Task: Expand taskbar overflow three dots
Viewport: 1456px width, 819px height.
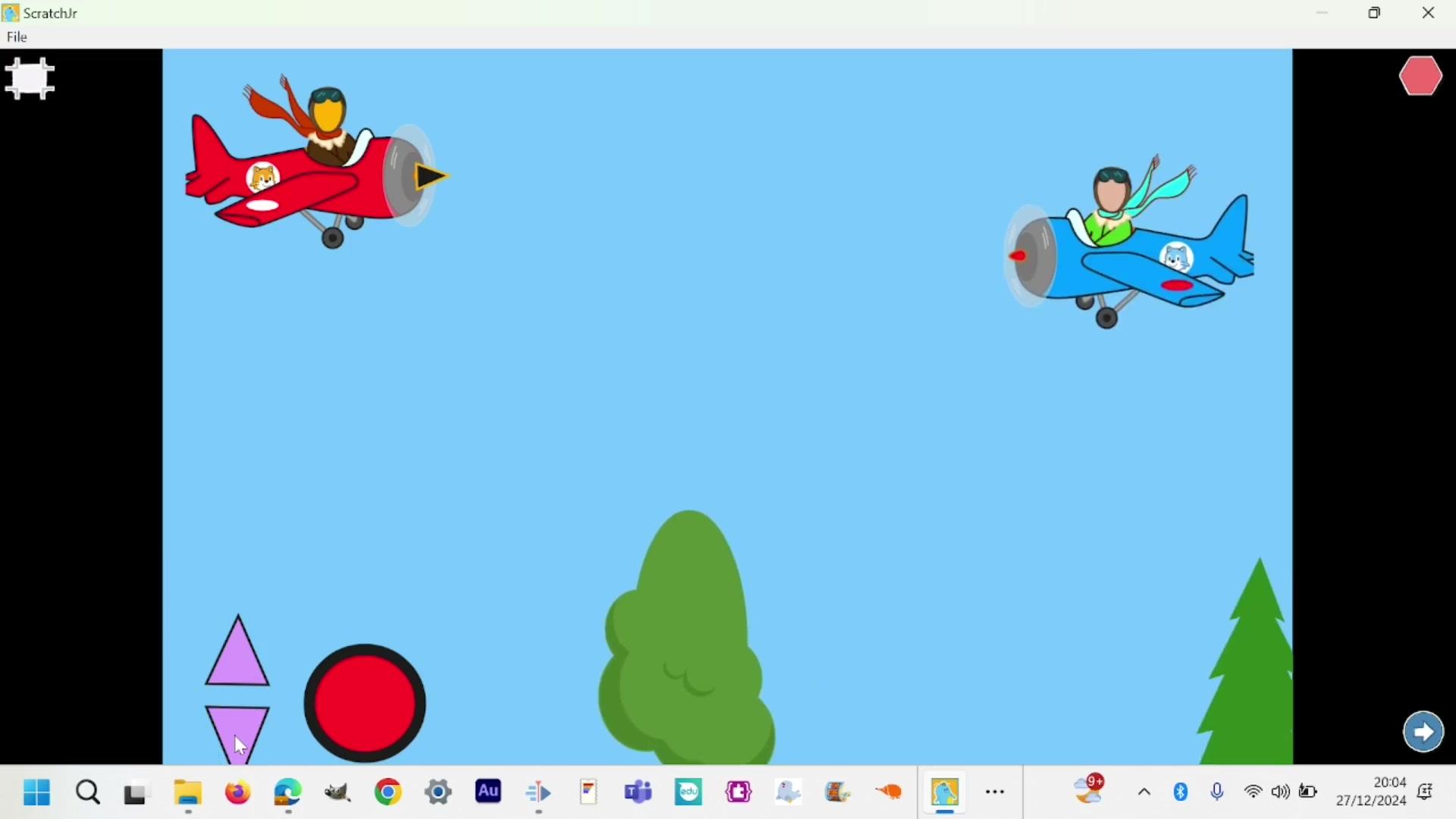Action: (995, 793)
